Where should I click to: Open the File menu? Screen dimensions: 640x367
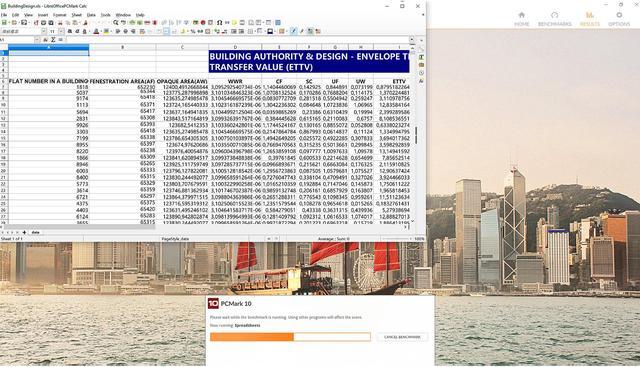click(4, 15)
